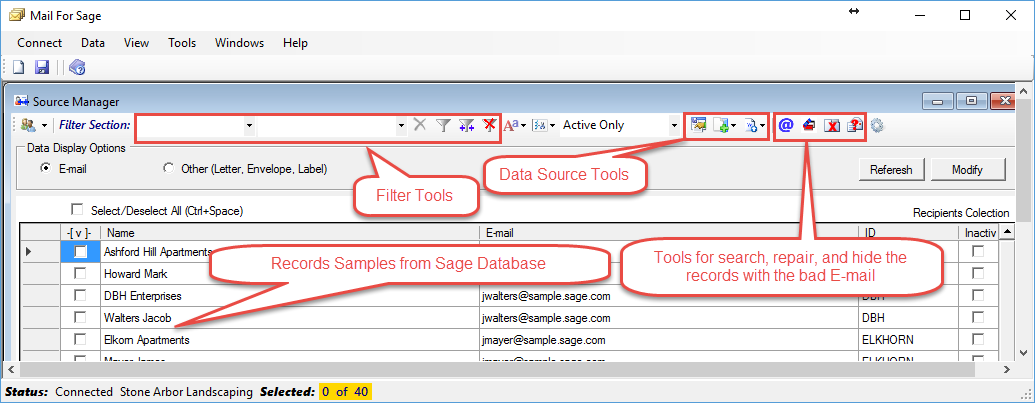The height and width of the screenshot is (403, 1035).
Task: Hide bad e-mail records with red X icon
Action: click(x=832, y=125)
